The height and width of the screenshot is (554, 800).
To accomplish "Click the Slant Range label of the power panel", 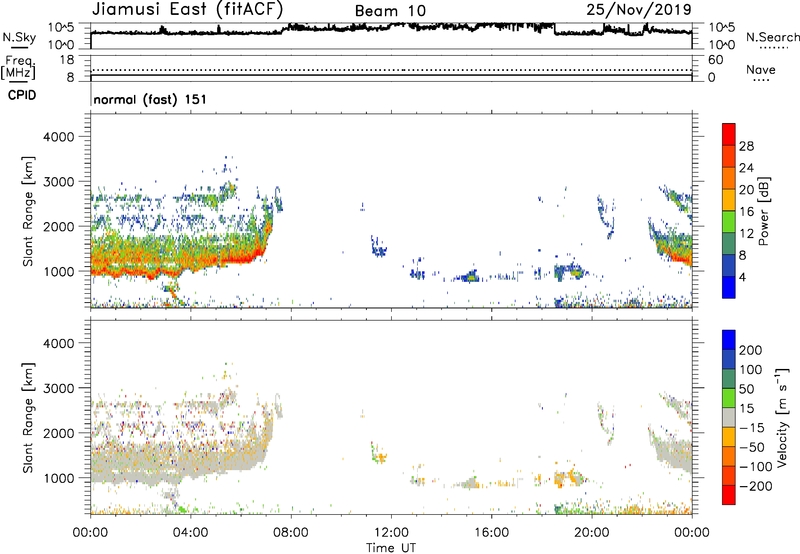I will (28, 211).
